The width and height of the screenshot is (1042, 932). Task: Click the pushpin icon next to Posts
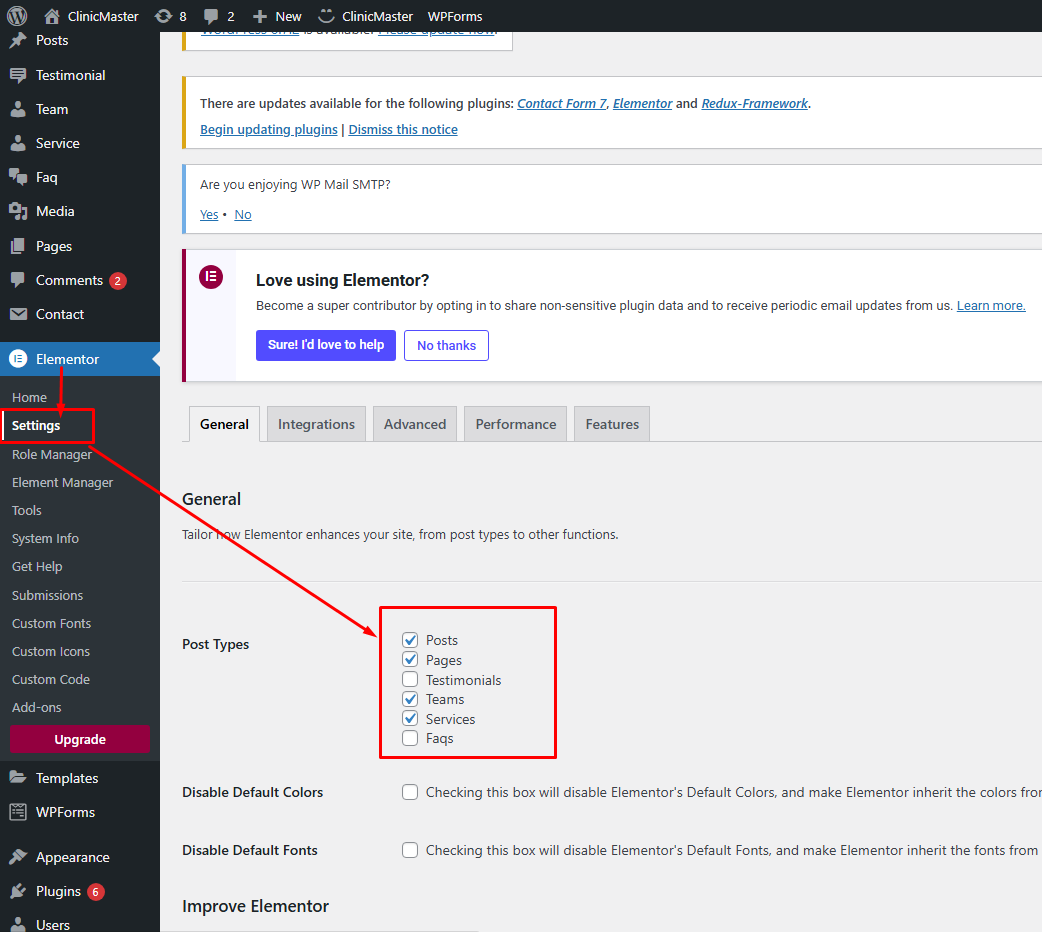tap(18, 41)
